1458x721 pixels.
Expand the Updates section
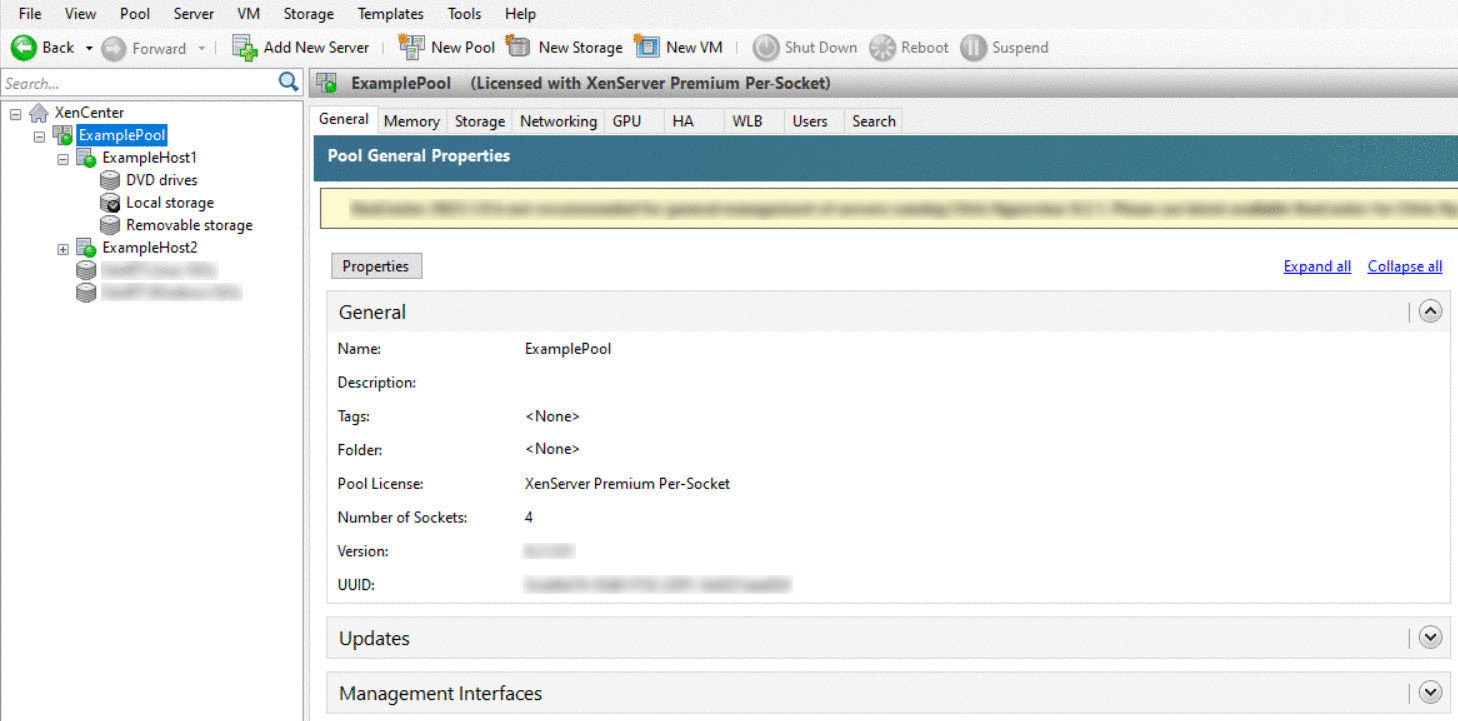click(1430, 637)
